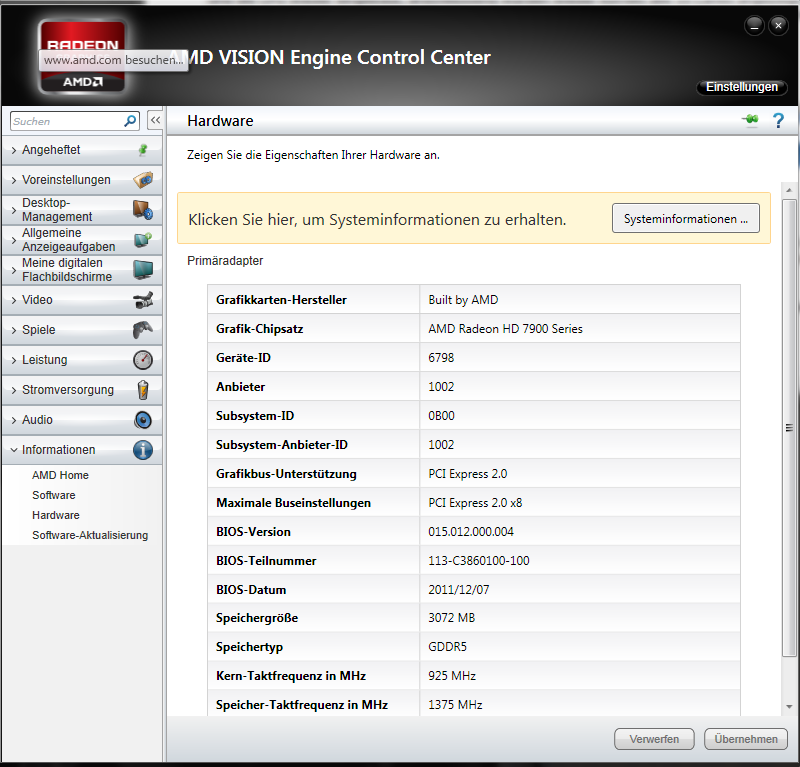Open help with question mark icon
The height and width of the screenshot is (767, 800).
click(778, 120)
